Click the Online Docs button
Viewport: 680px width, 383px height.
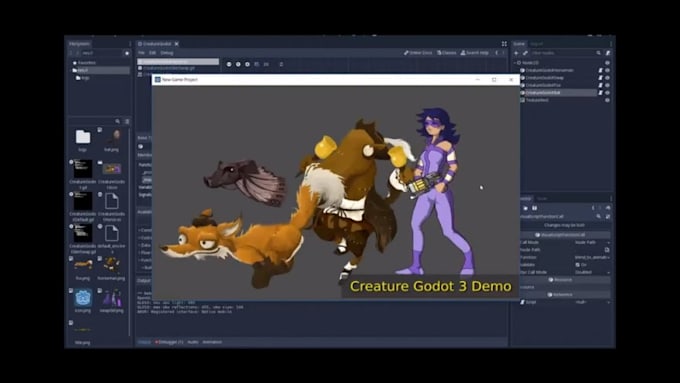coord(418,53)
